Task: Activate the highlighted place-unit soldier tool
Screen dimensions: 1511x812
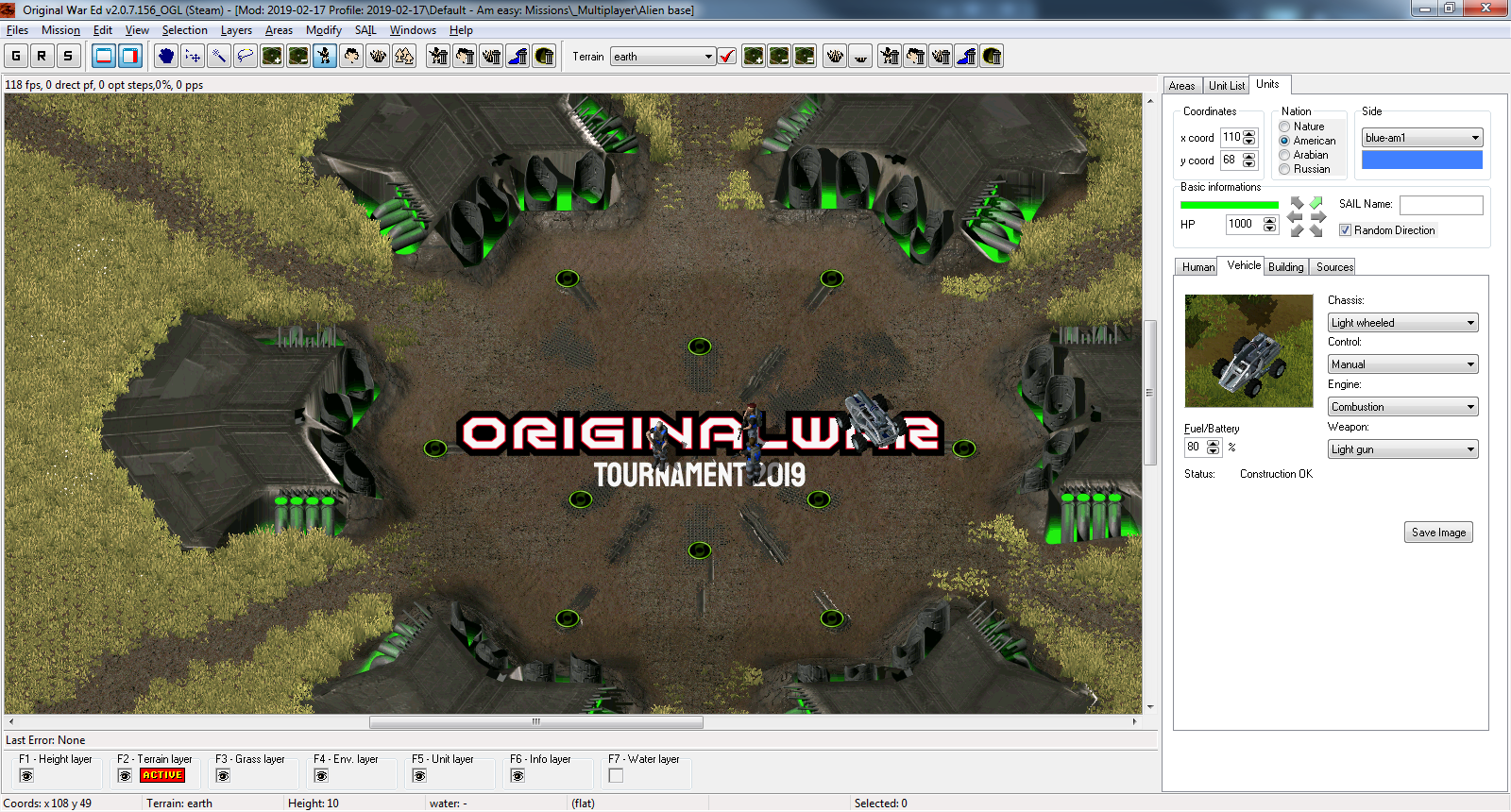Action: [325, 56]
